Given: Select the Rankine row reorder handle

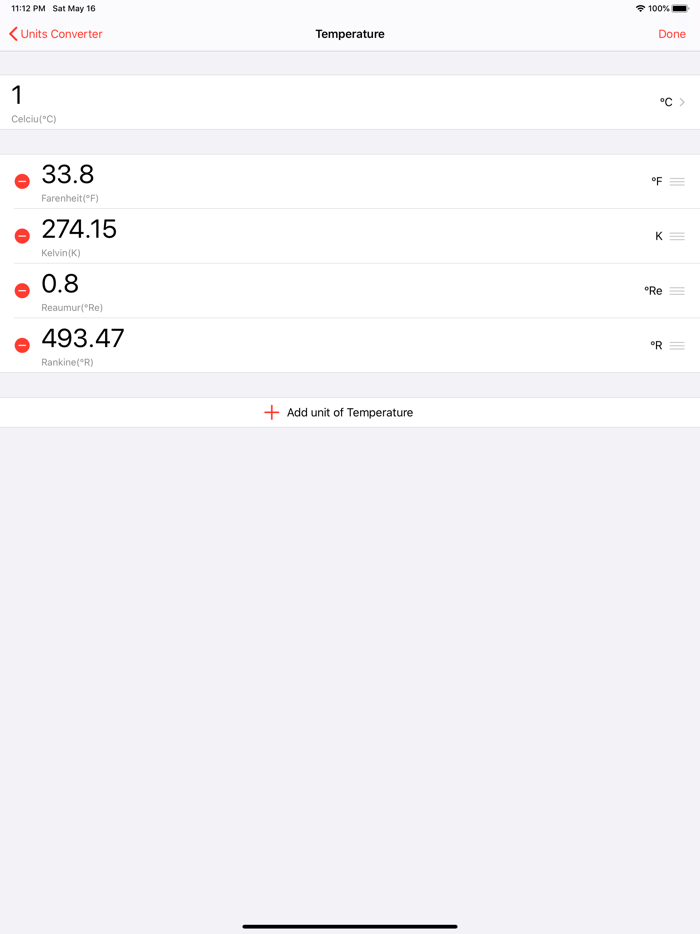Looking at the screenshot, I should coord(676,344).
